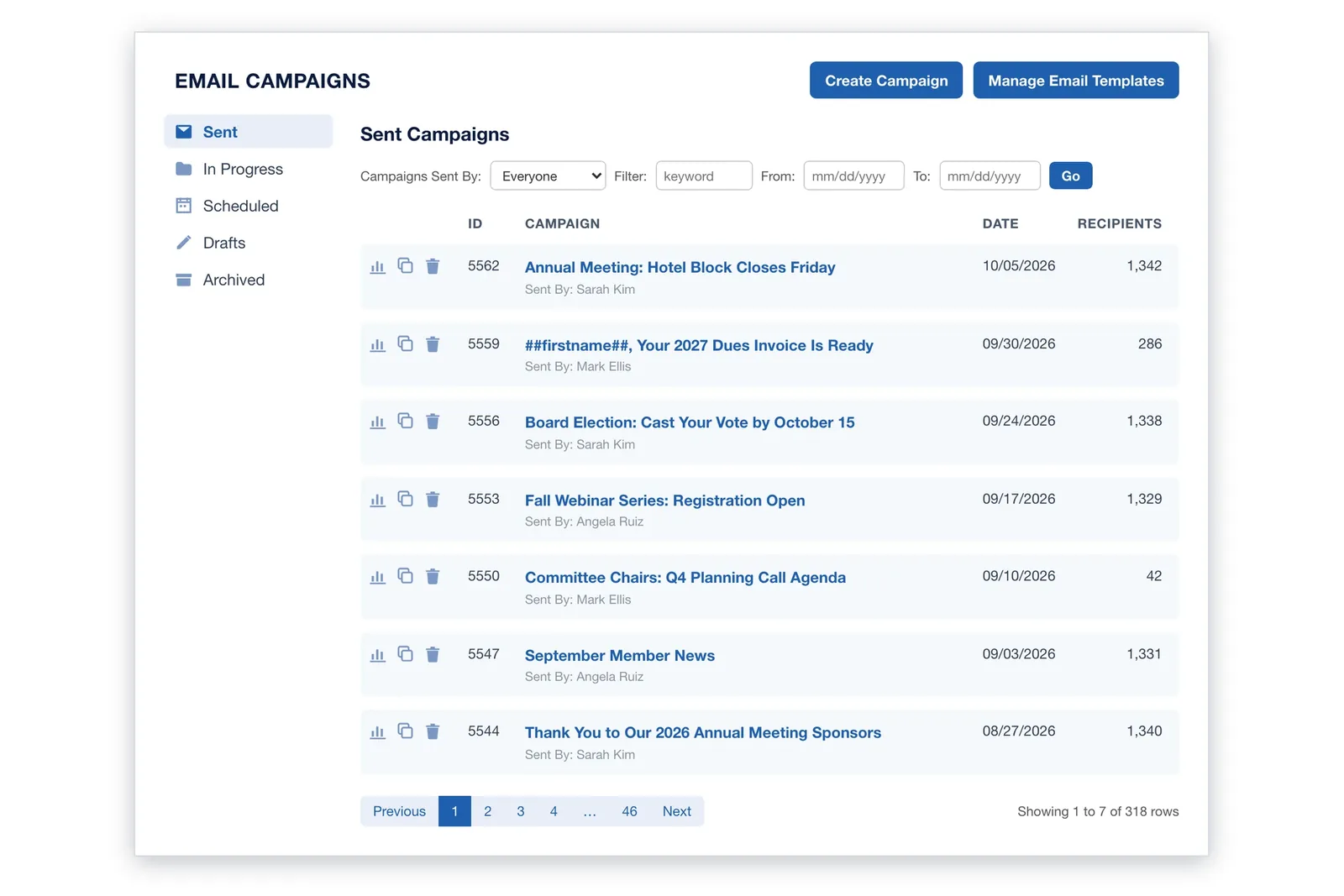Copy the Annual Meeting Hotel Block campaign
1344x896 pixels.
tap(405, 265)
